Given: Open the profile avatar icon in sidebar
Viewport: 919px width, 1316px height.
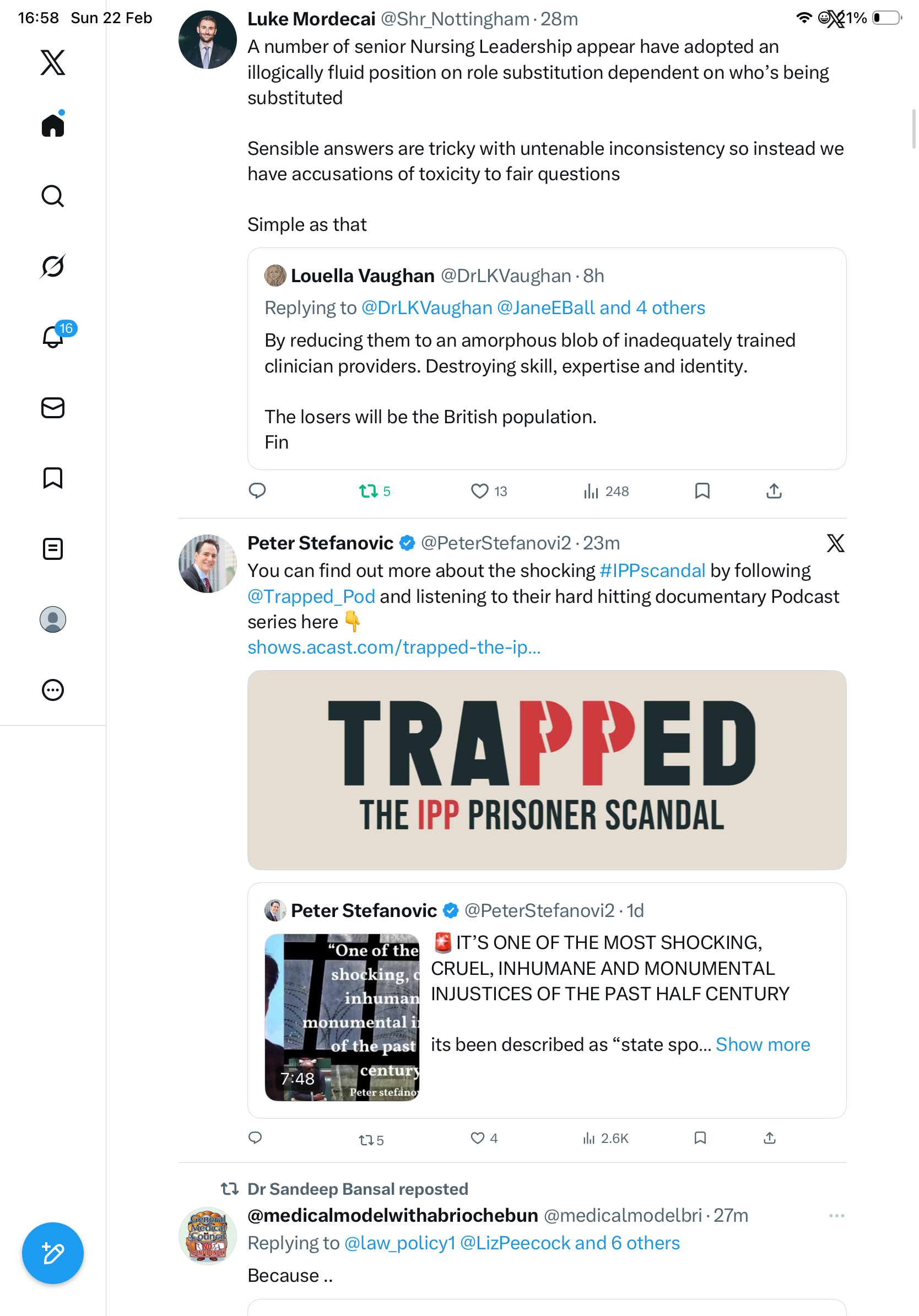Looking at the screenshot, I should [x=53, y=619].
